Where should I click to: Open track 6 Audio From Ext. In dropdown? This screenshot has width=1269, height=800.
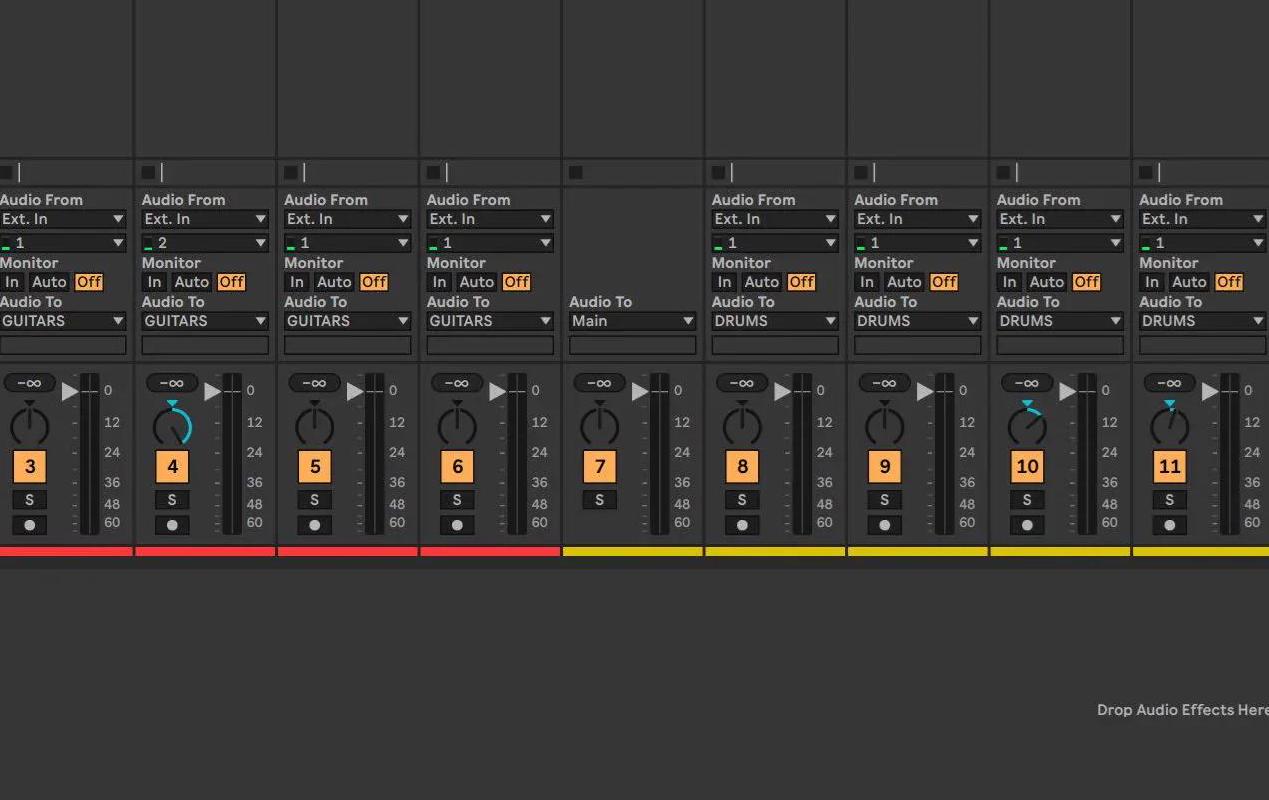[x=490, y=219]
